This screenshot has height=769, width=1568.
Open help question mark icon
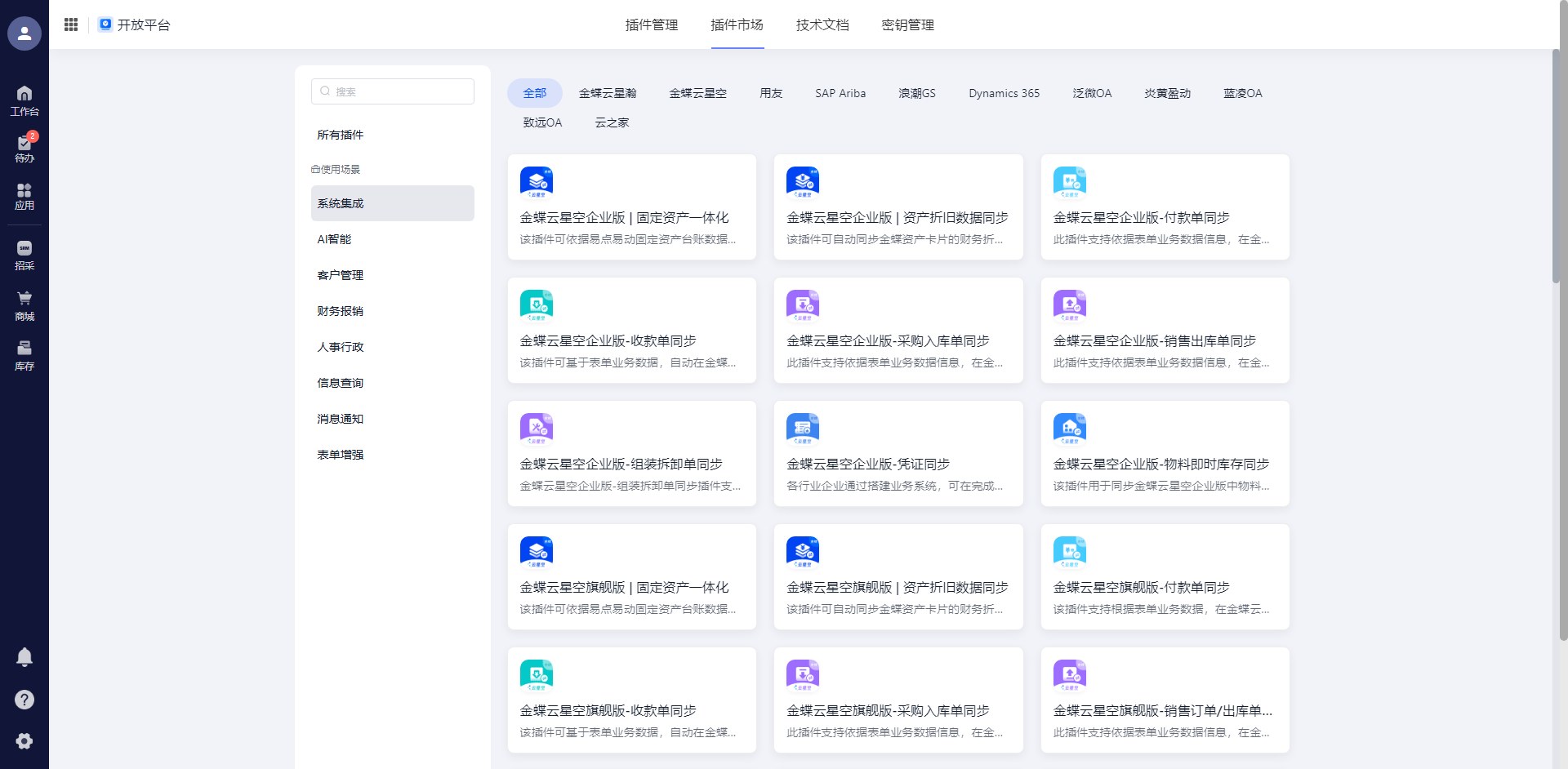(24, 700)
